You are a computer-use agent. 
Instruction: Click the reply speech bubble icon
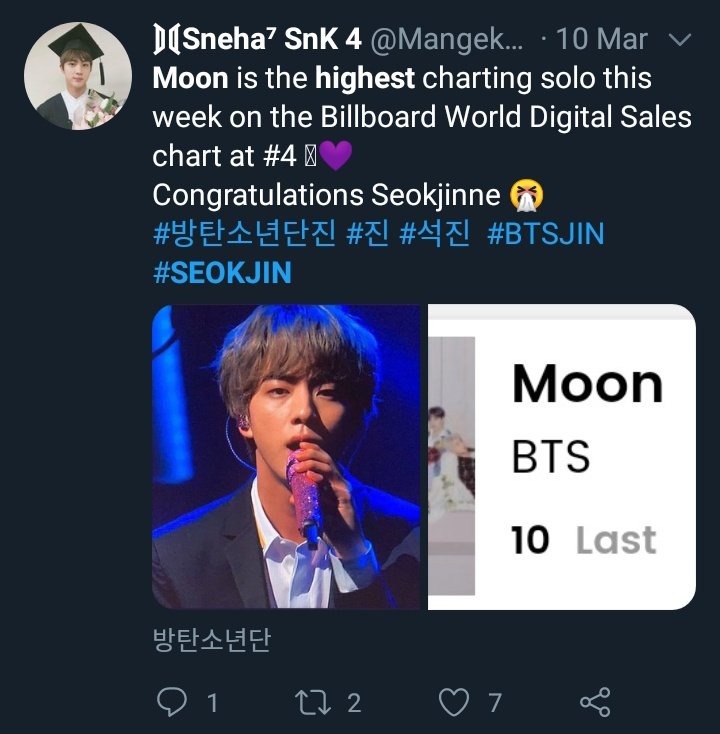tap(173, 702)
